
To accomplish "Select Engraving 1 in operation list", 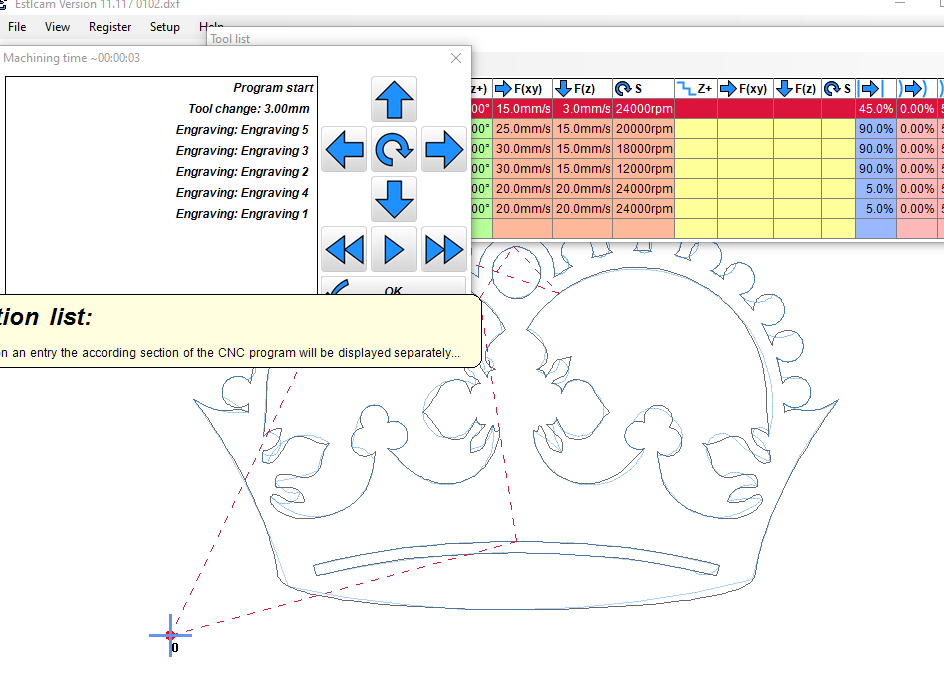I will [242, 214].
